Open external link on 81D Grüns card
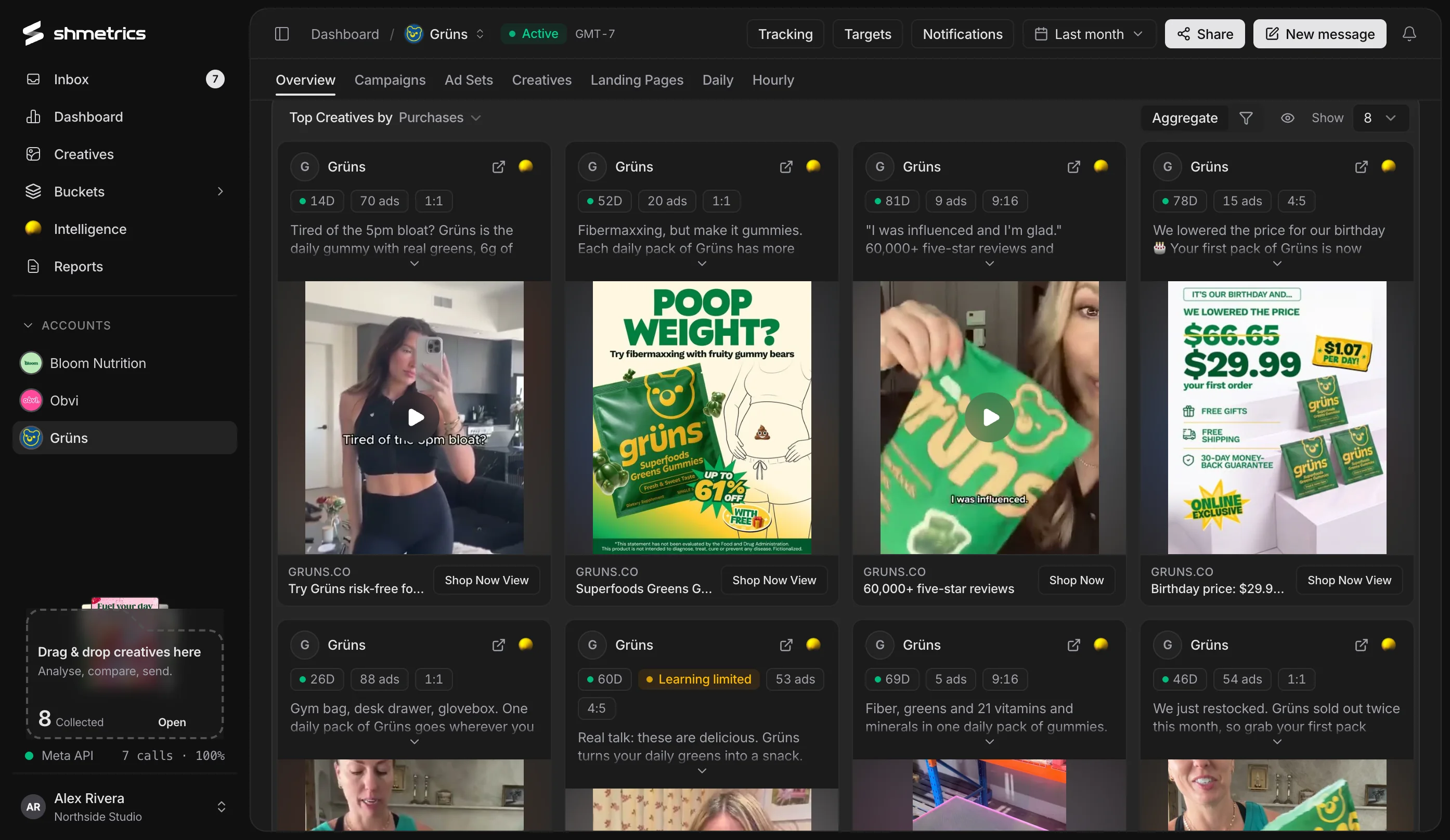Viewport: 1450px width, 840px height. point(1073,167)
